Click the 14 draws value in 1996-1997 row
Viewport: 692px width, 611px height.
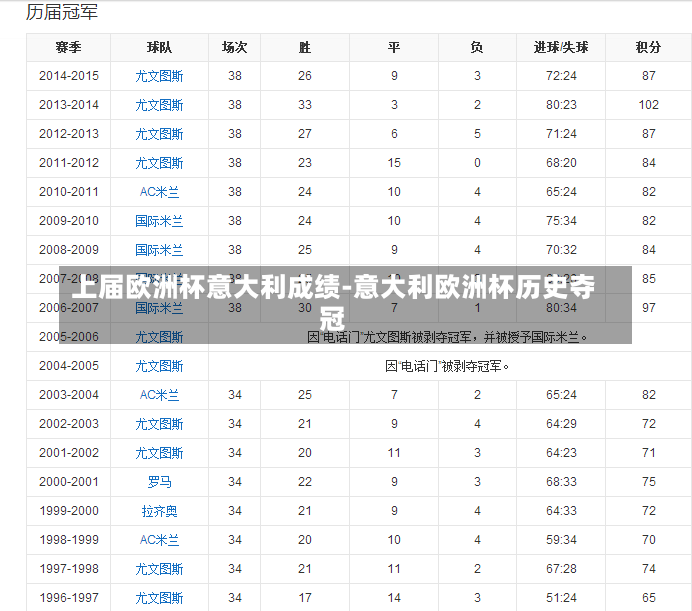(x=394, y=598)
